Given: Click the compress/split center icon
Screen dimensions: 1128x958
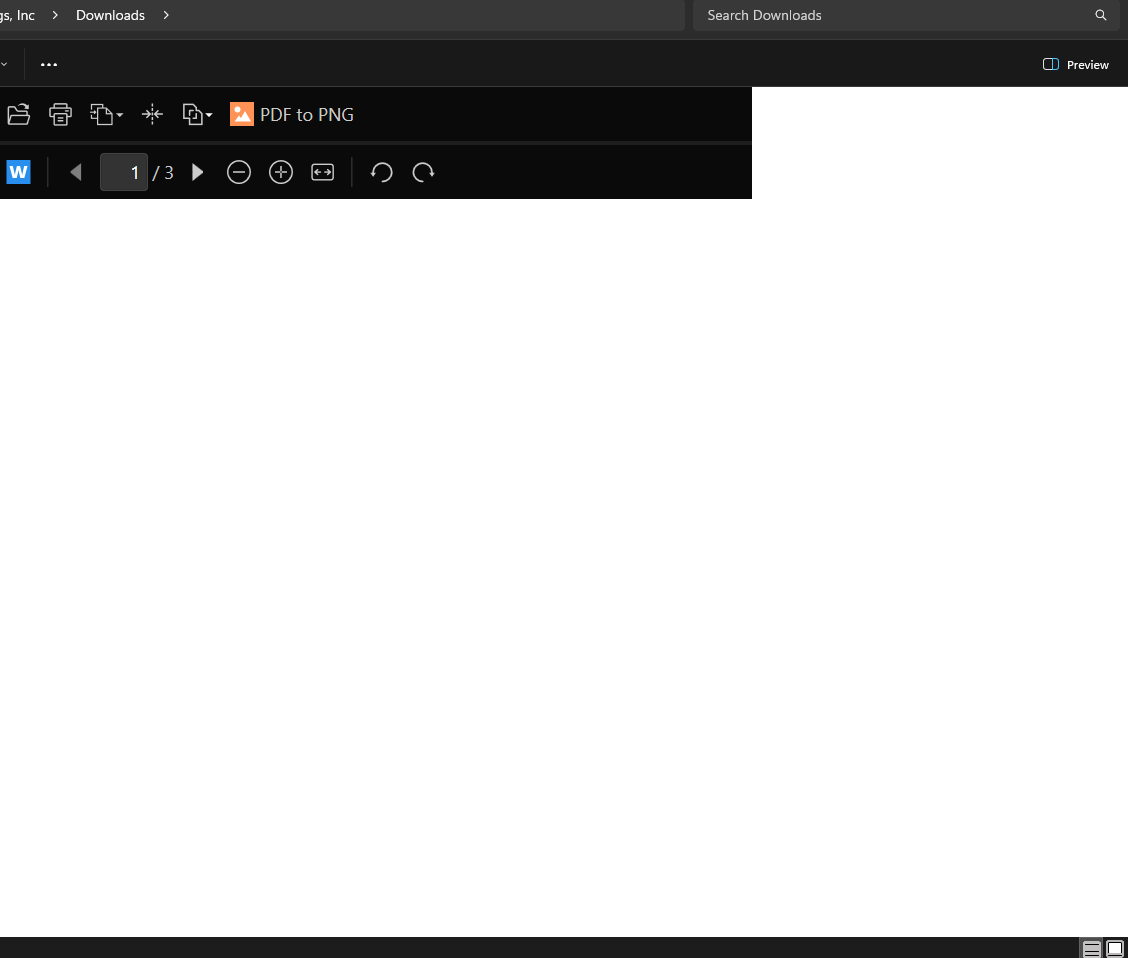Looking at the screenshot, I should (153, 114).
